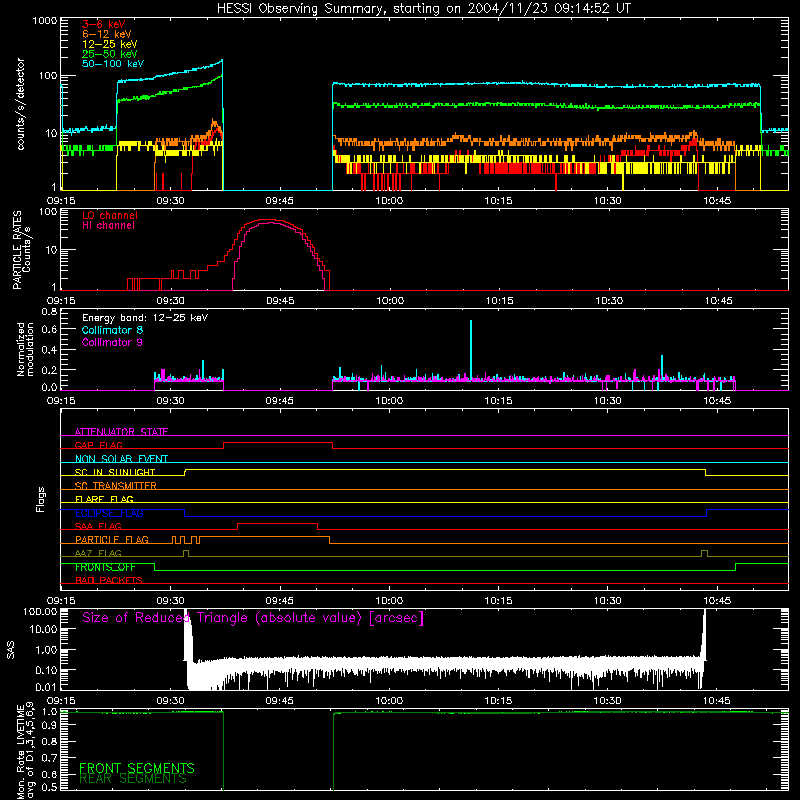Click the FRONT SEGMENTS legend label
This screenshot has width=800, height=800.
(137, 768)
